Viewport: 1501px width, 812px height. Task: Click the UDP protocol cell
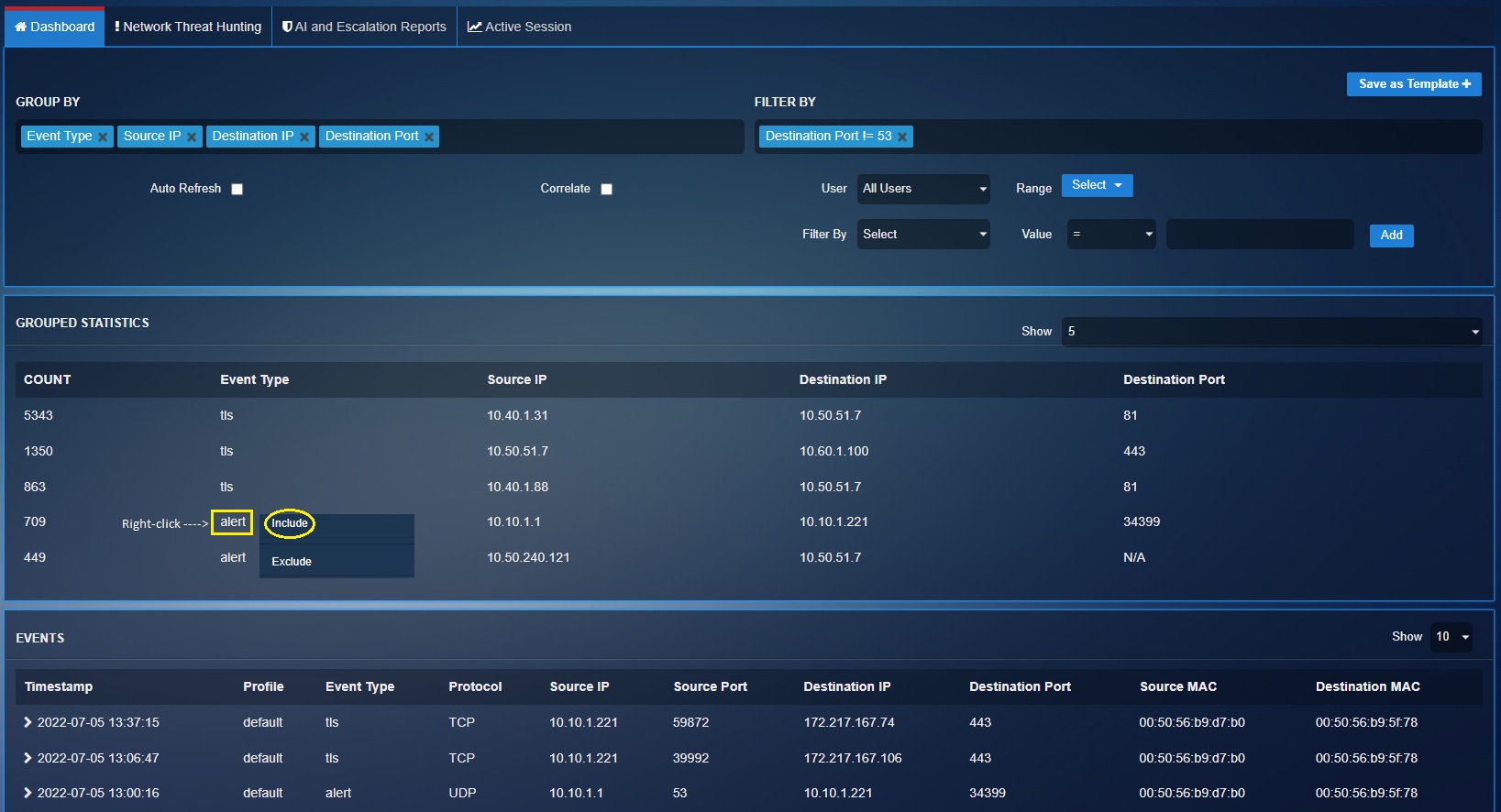(x=462, y=793)
